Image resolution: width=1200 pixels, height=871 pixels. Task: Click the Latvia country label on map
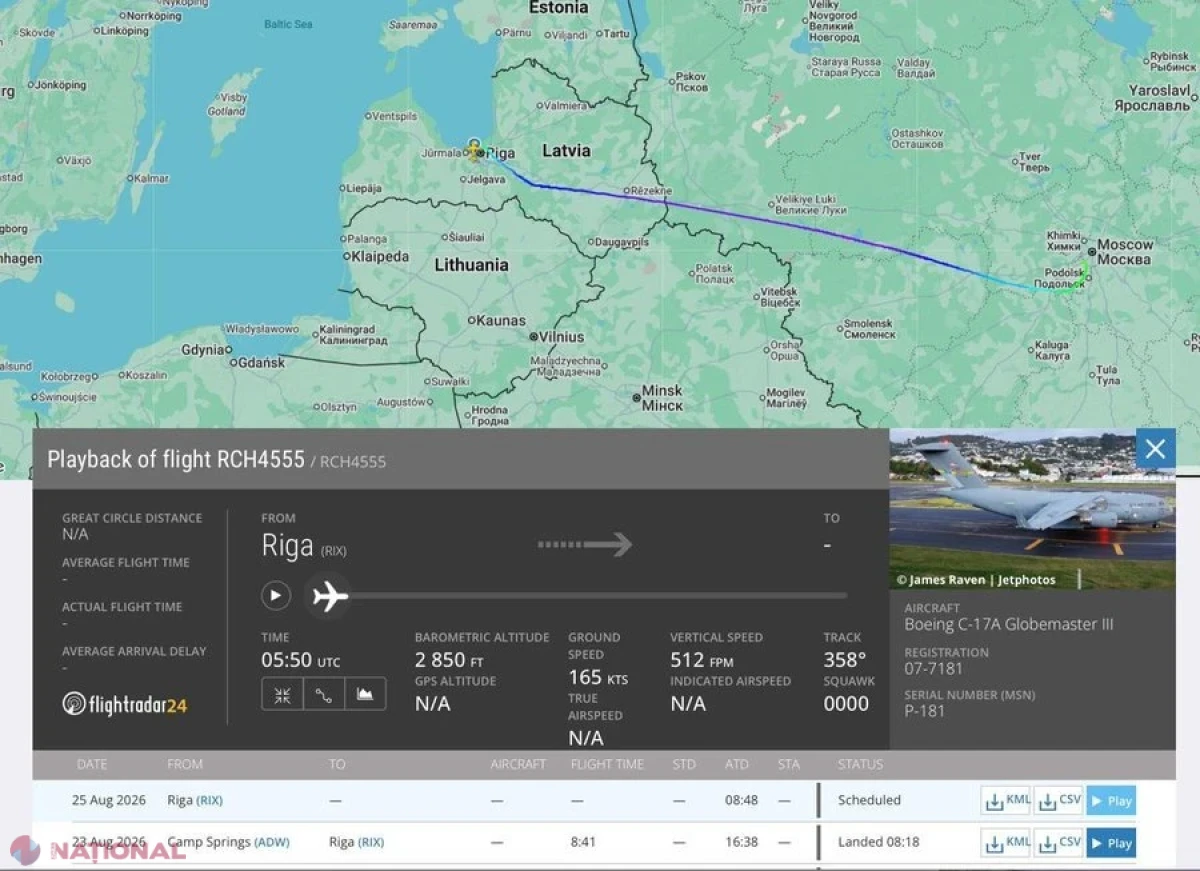(566, 151)
